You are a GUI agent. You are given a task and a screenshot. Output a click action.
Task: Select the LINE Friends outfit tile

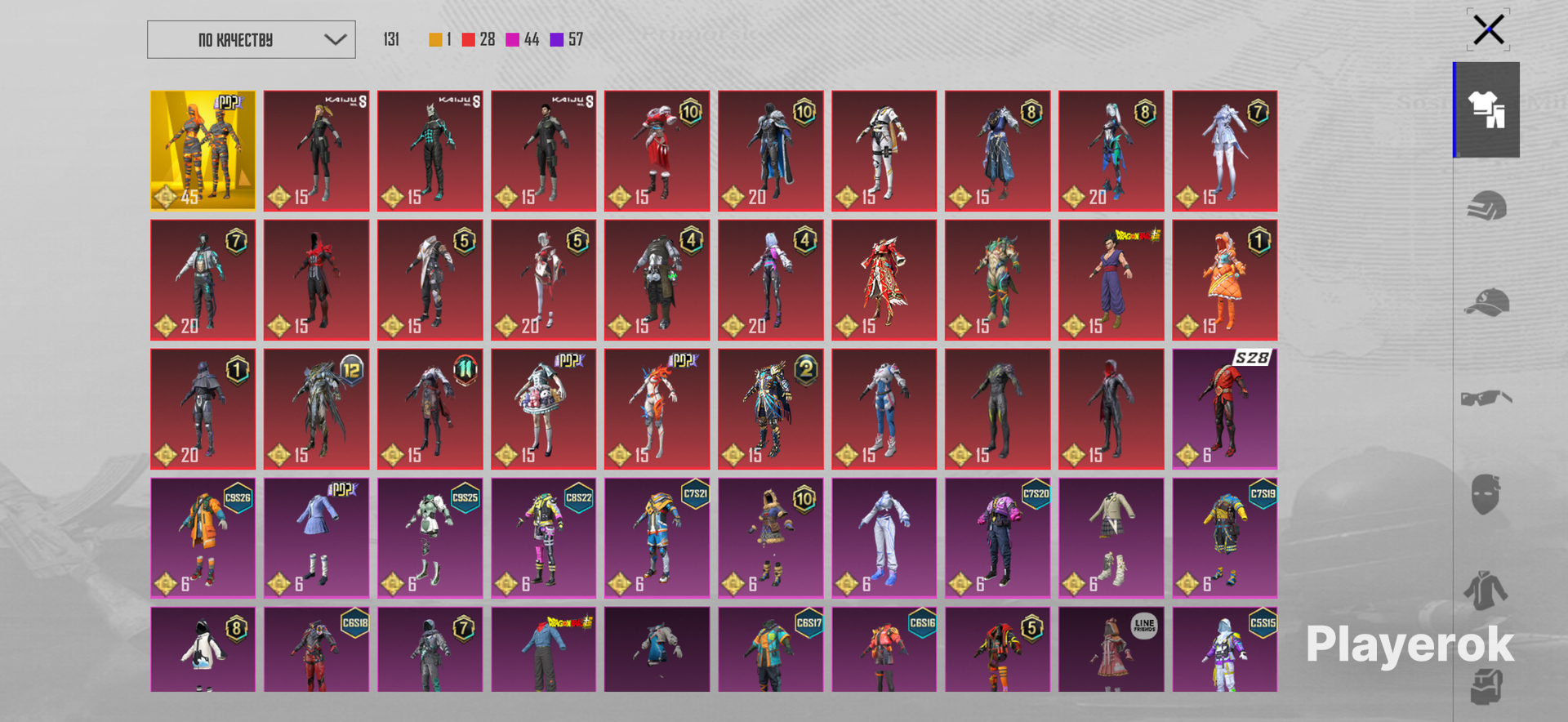(x=1111, y=649)
